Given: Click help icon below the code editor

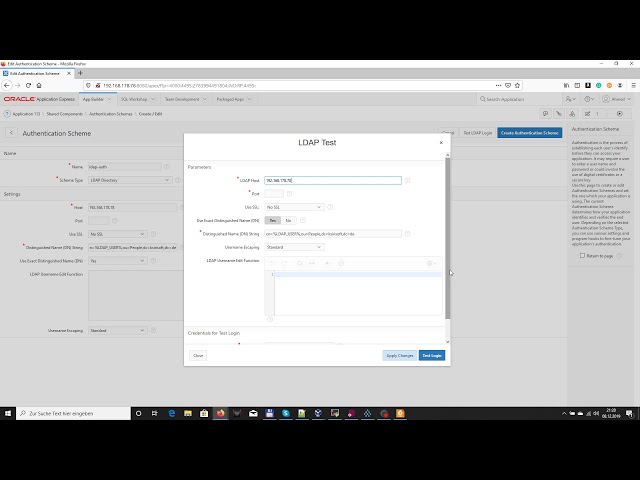Looking at the screenshot, I should pos(270,319).
